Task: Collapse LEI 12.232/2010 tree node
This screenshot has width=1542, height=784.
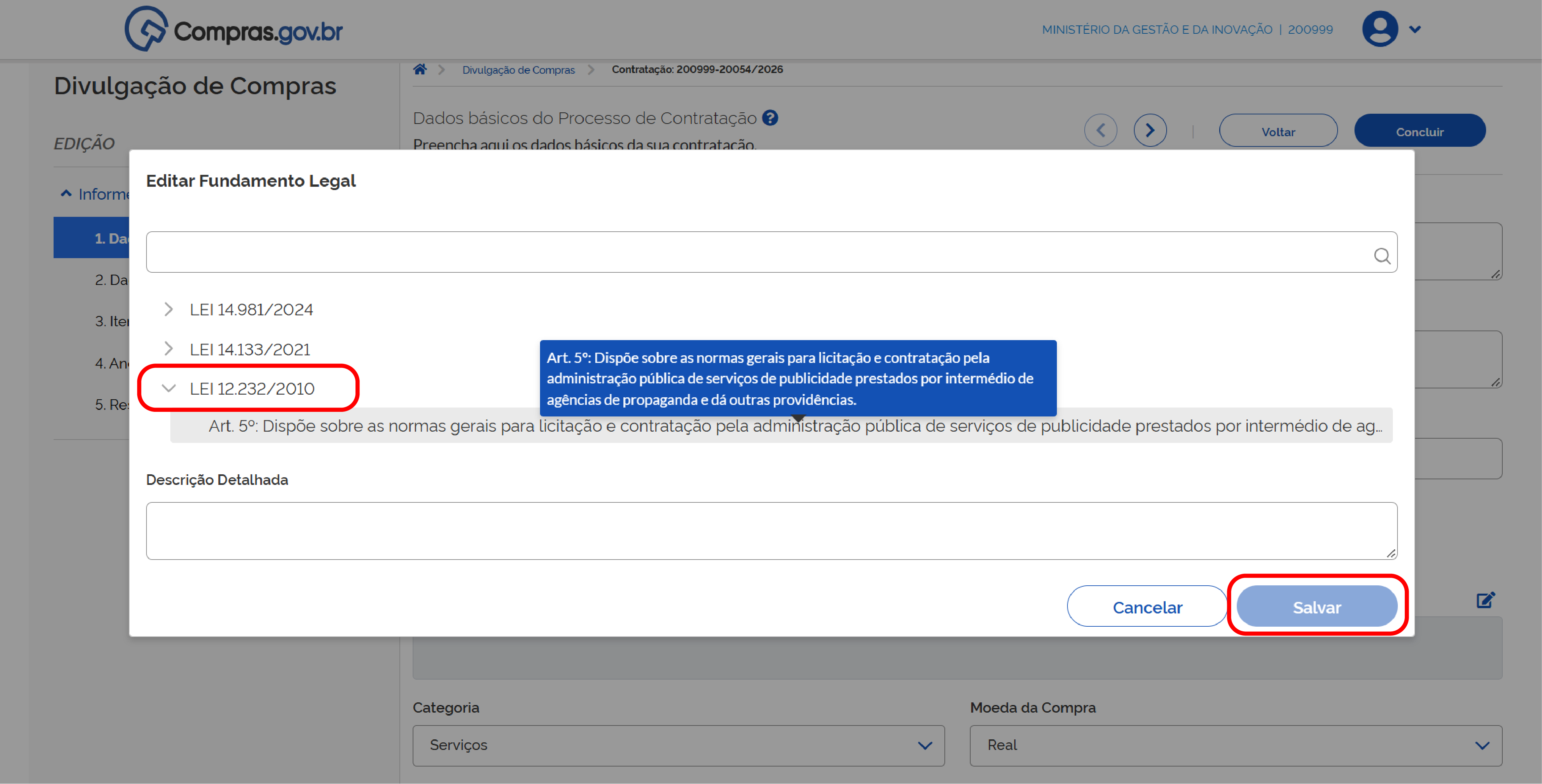Action: click(x=169, y=388)
